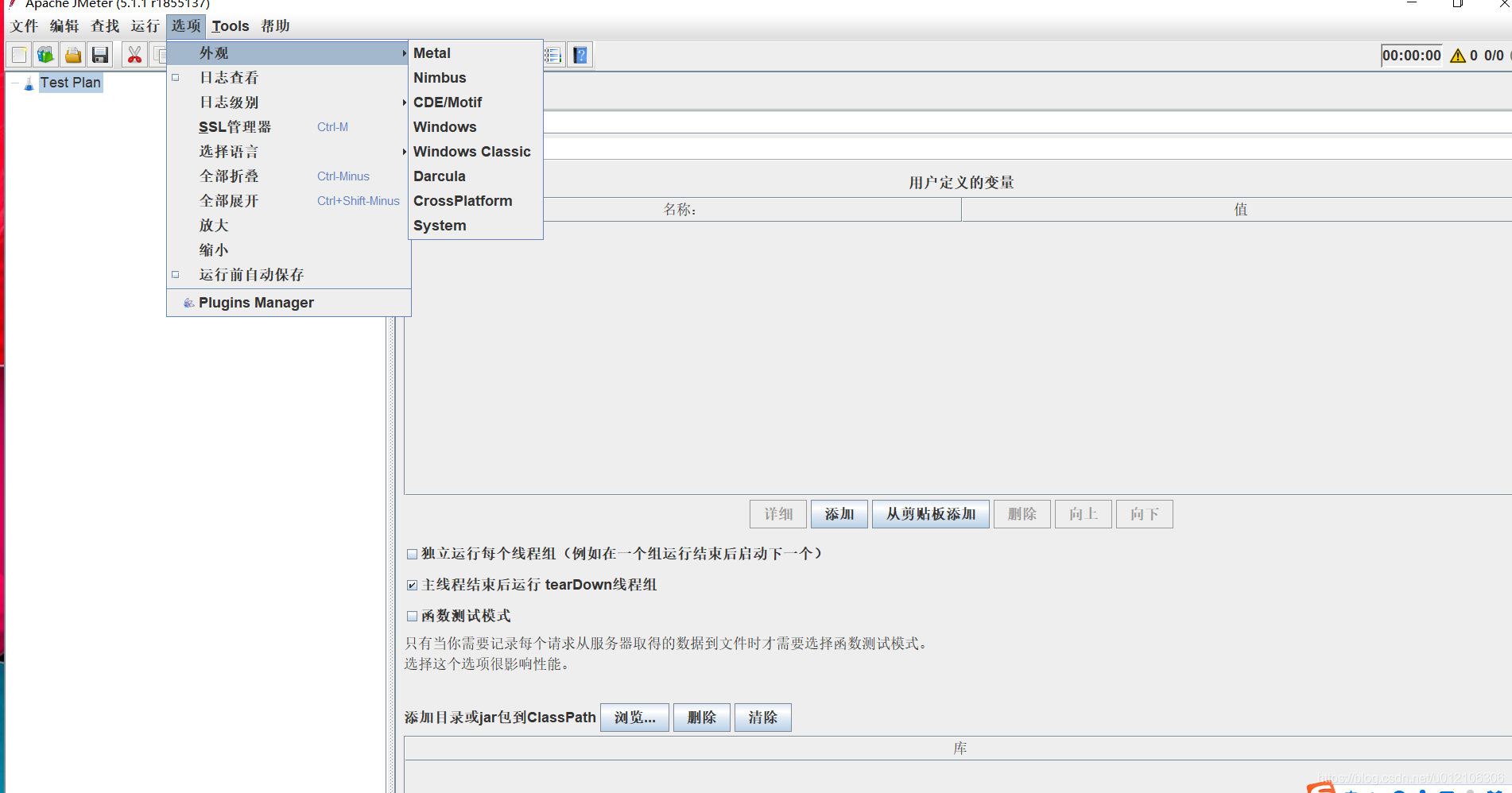Click the Cut scissors icon
1512x793 pixels.
point(134,55)
